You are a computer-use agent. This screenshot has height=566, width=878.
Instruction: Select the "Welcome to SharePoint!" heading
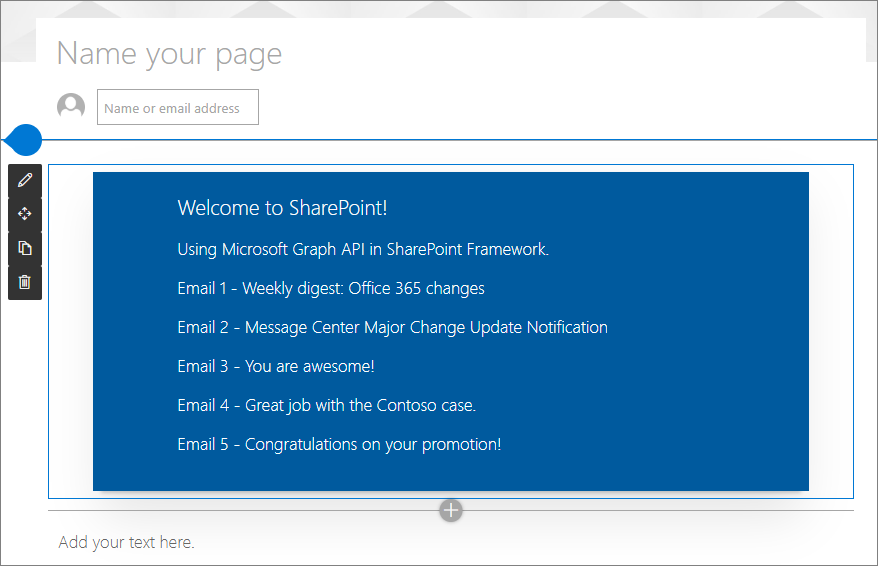click(x=282, y=208)
